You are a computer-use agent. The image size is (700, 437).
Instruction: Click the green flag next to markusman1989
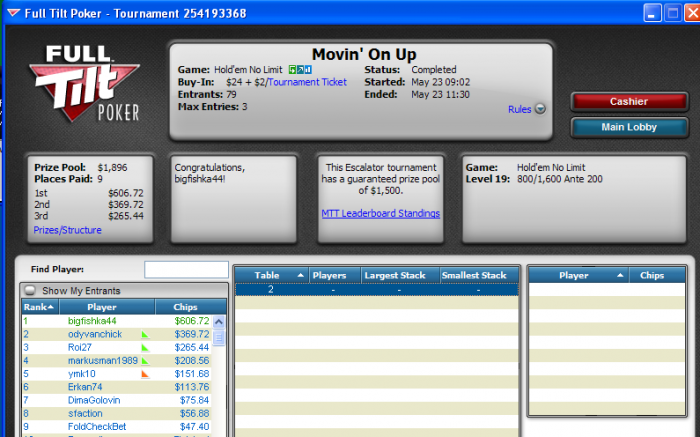(x=145, y=361)
